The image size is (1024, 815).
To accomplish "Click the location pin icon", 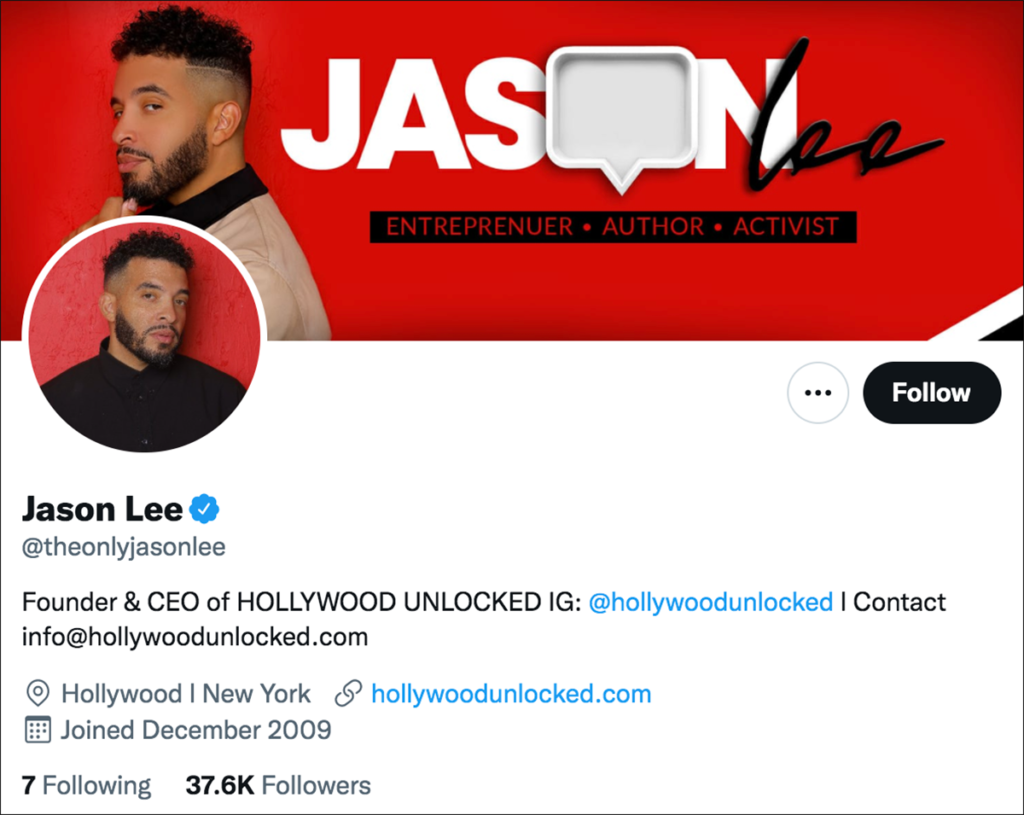I will [x=38, y=694].
